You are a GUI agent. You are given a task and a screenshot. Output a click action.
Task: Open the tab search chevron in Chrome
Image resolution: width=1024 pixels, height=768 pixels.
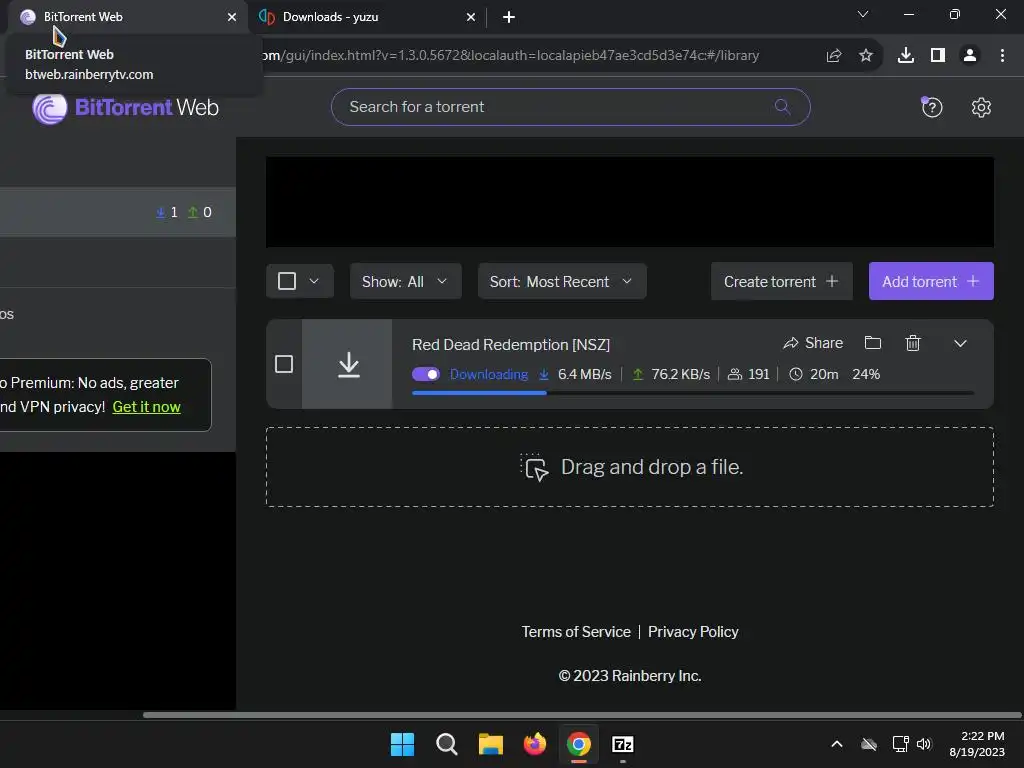click(x=863, y=14)
